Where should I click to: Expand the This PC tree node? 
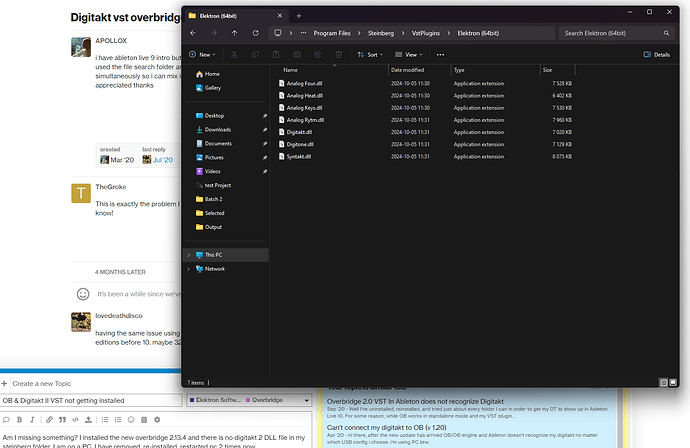point(189,255)
